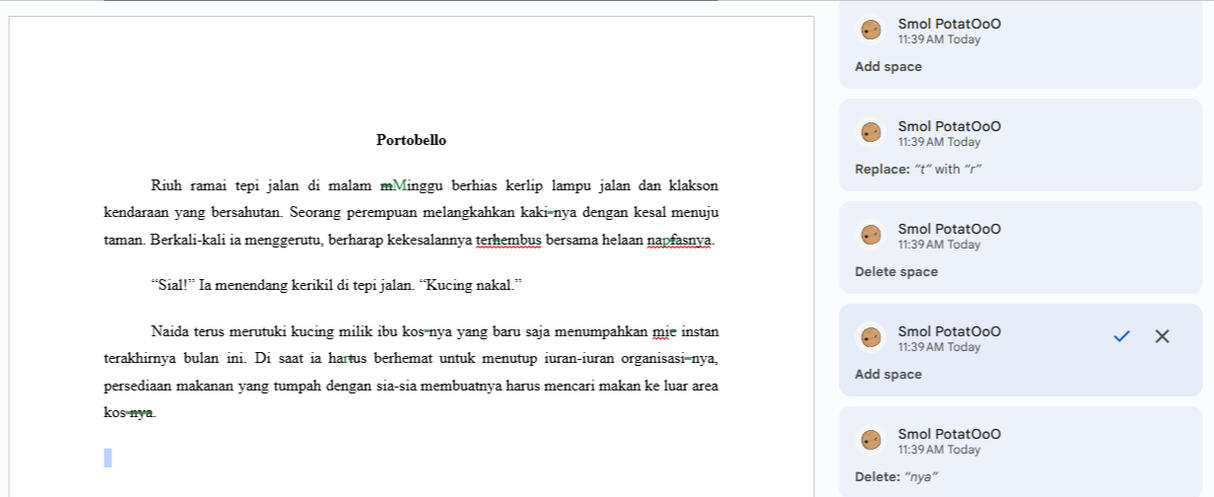Click the misspelled word "terhembus"
This screenshot has height=497, width=1214.
click(x=508, y=241)
